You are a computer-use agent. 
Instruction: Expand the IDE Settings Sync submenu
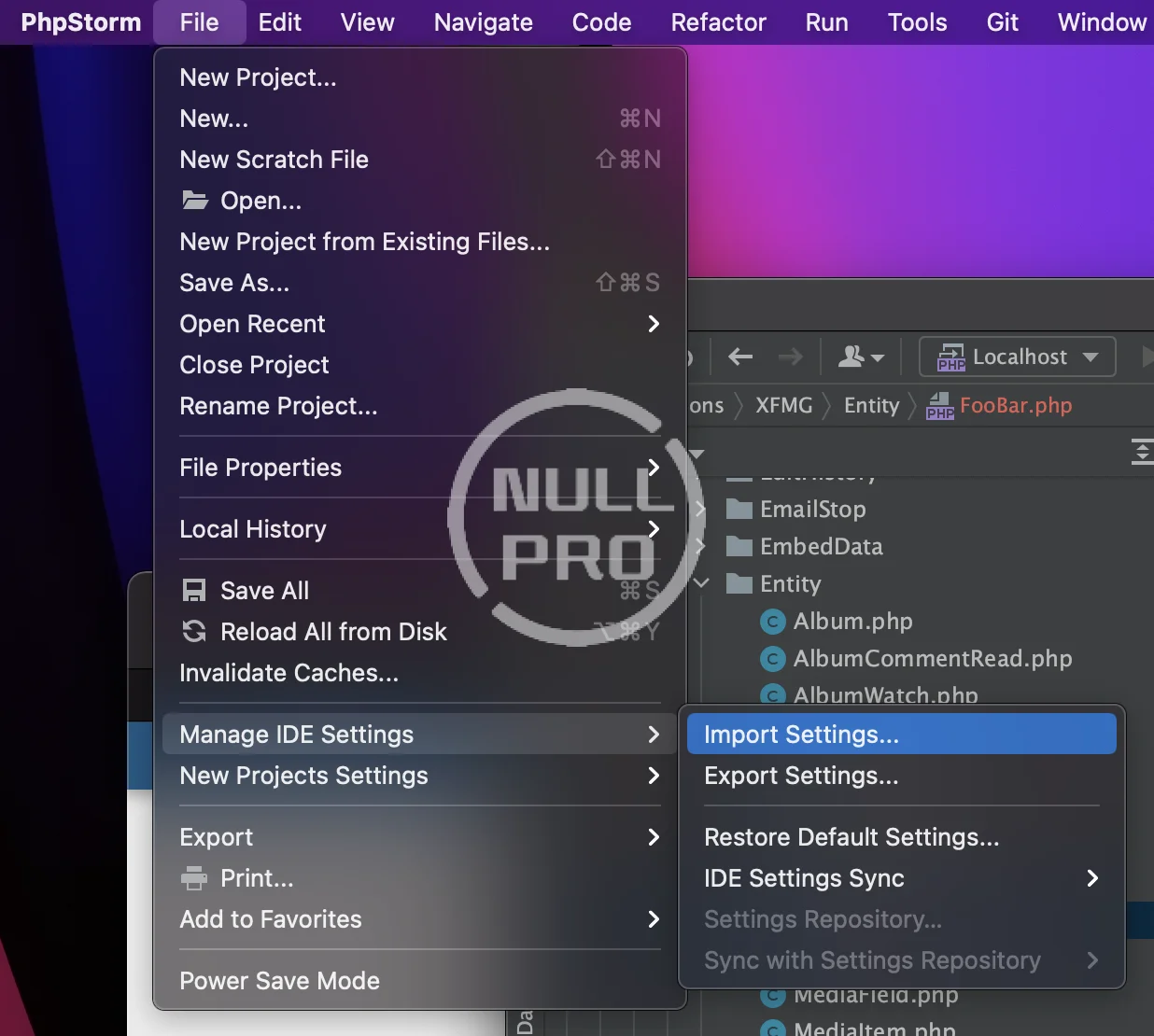(901, 878)
